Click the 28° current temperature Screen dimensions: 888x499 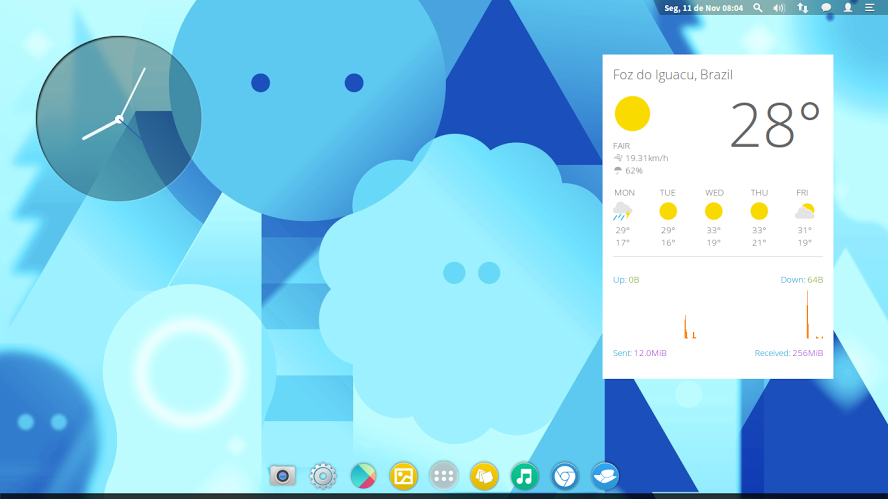[x=775, y=125]
